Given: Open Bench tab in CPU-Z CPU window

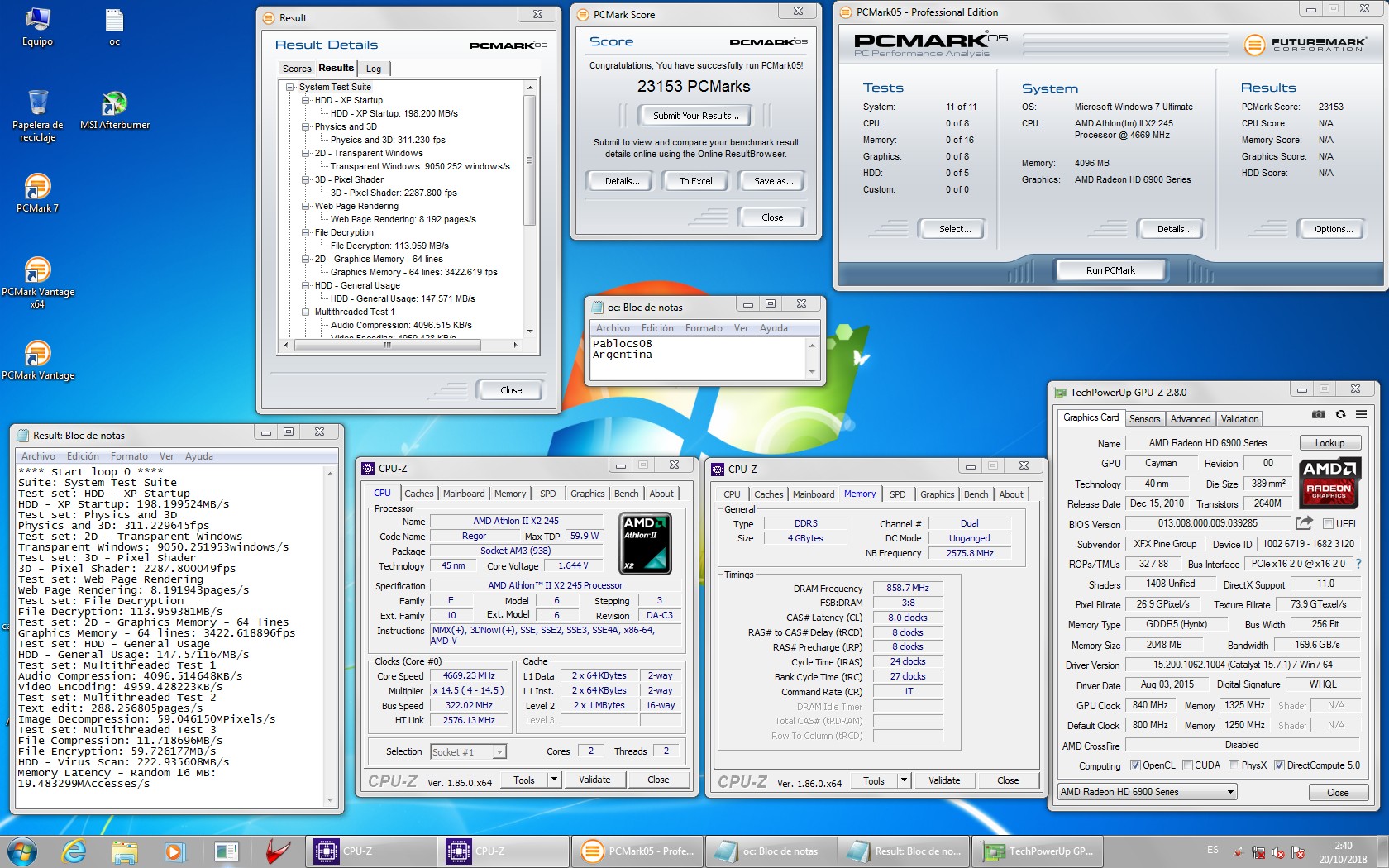Looking at the screenshot, I should pos(627,494).
